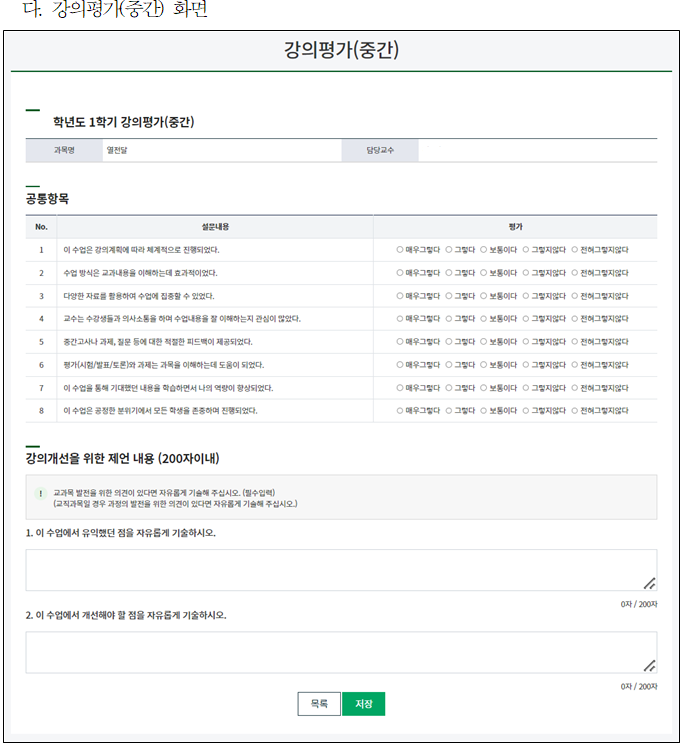This screenshot has height=748, width=687.
Task: Click resize handle of second comment textarea
Action: point(648,665)
